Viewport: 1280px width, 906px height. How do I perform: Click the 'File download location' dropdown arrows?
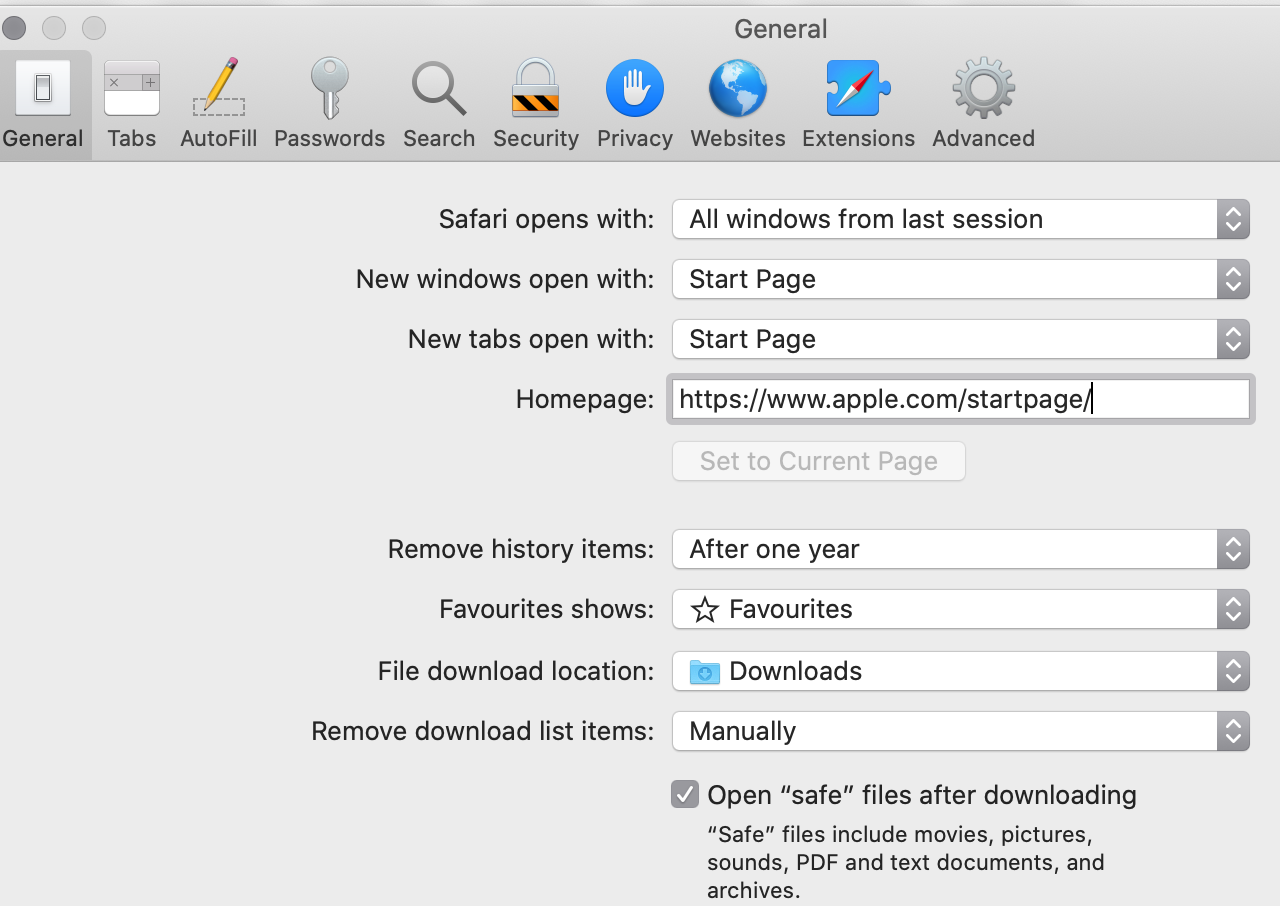click(1233, 671)
